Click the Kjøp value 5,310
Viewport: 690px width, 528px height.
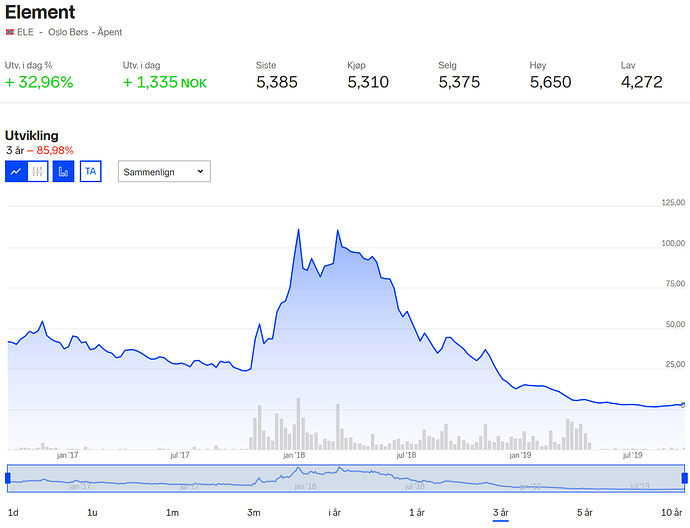click(x=368, y=82)
